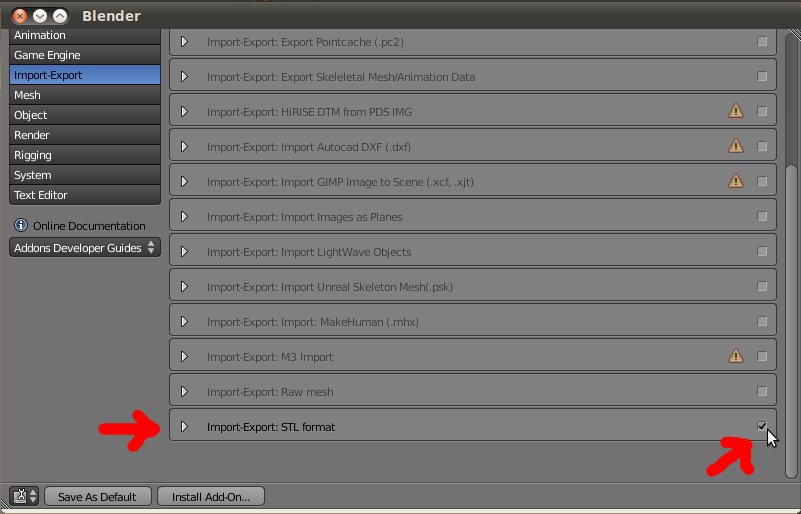Click the warning icon on Autocad DXF row

[x=736, y=146]
